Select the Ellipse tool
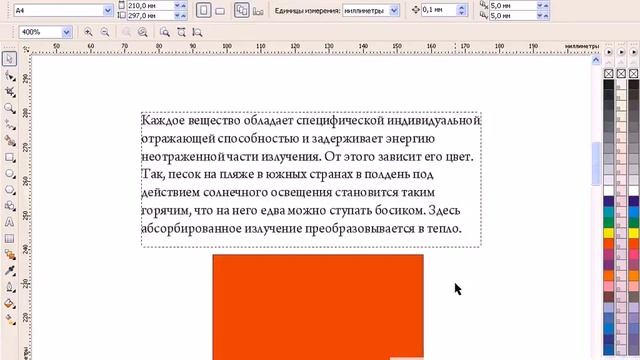This screenshot has height=360, width=640. pos(9,173)
